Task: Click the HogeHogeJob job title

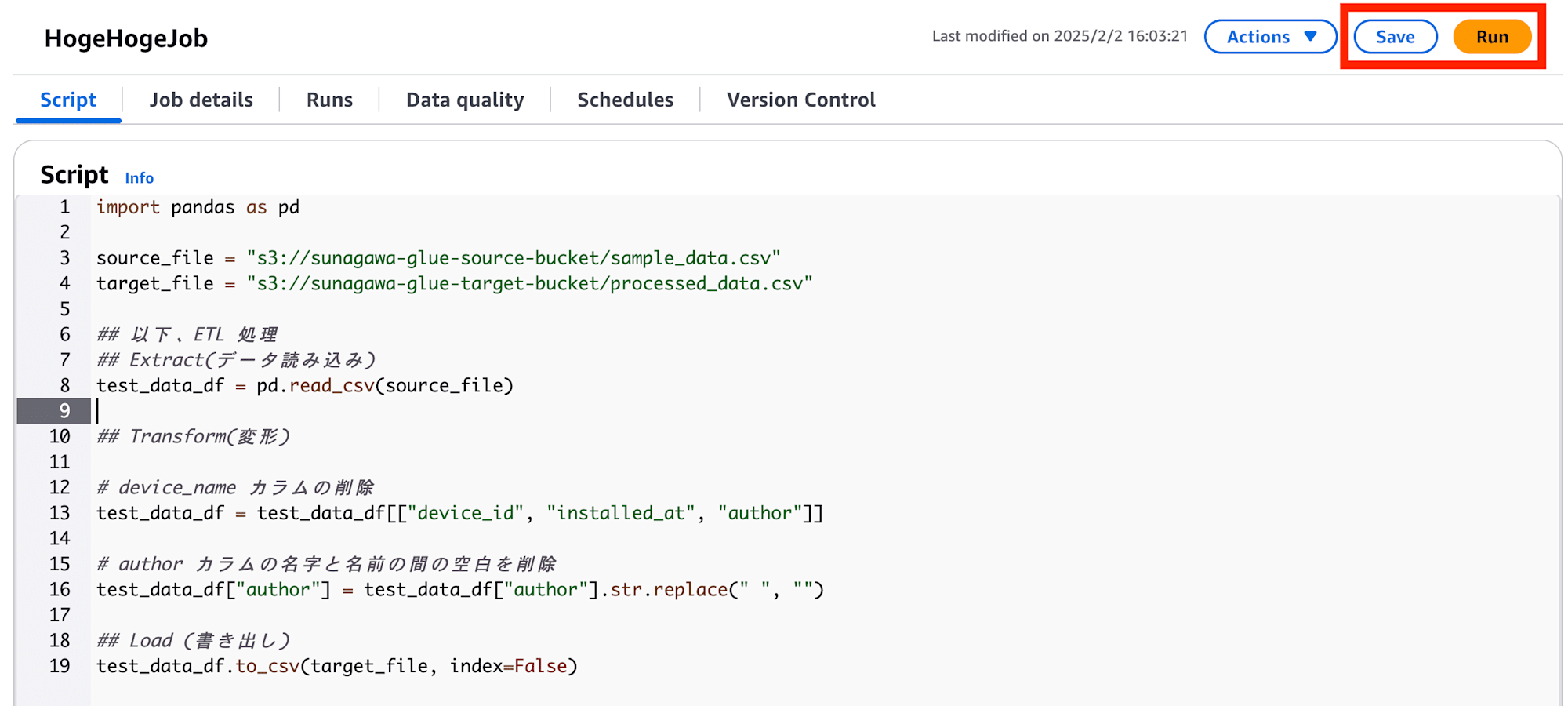Action: (125, 38)
